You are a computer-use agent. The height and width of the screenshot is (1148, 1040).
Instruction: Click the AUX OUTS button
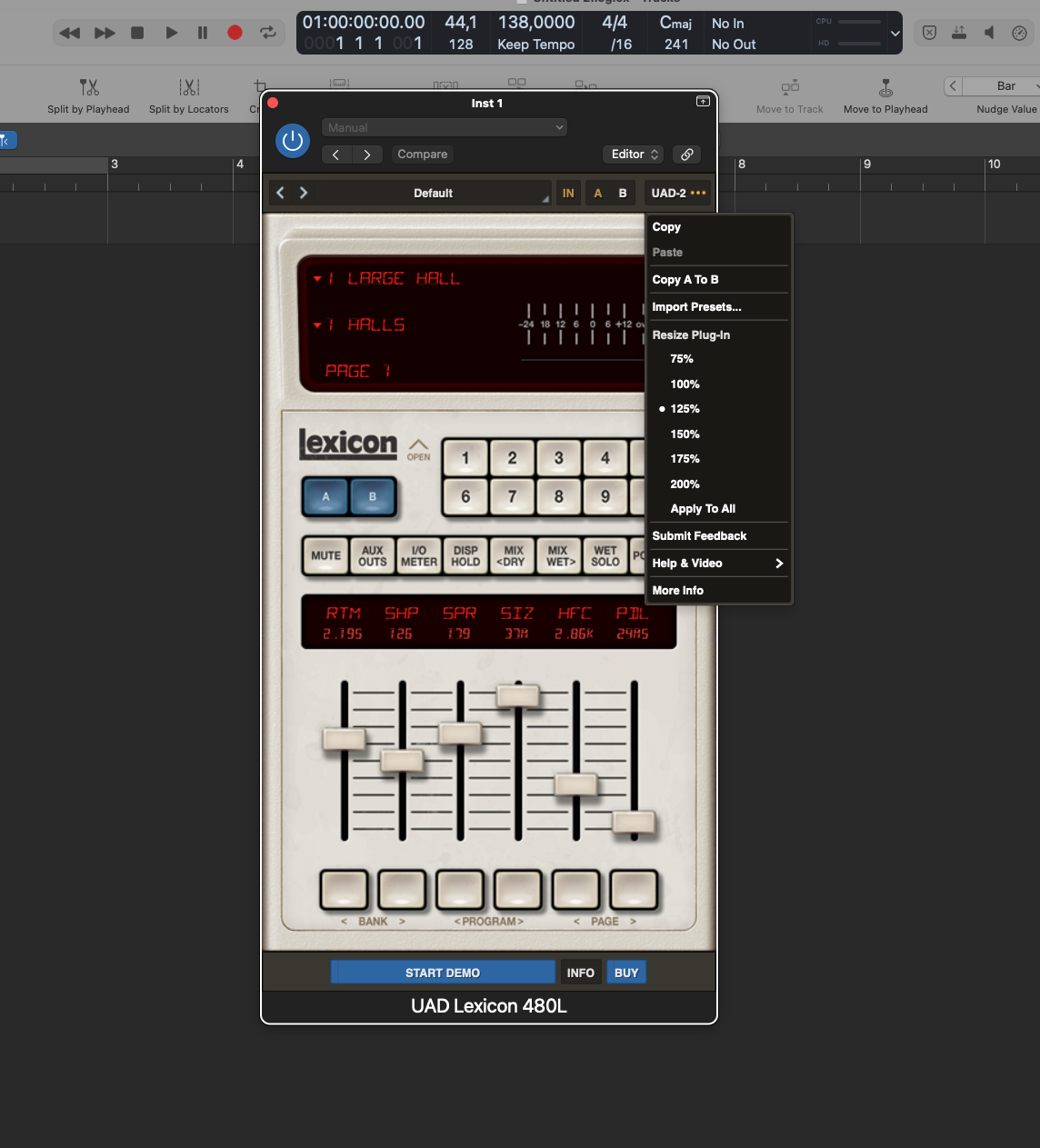click(x=373, y=555)
